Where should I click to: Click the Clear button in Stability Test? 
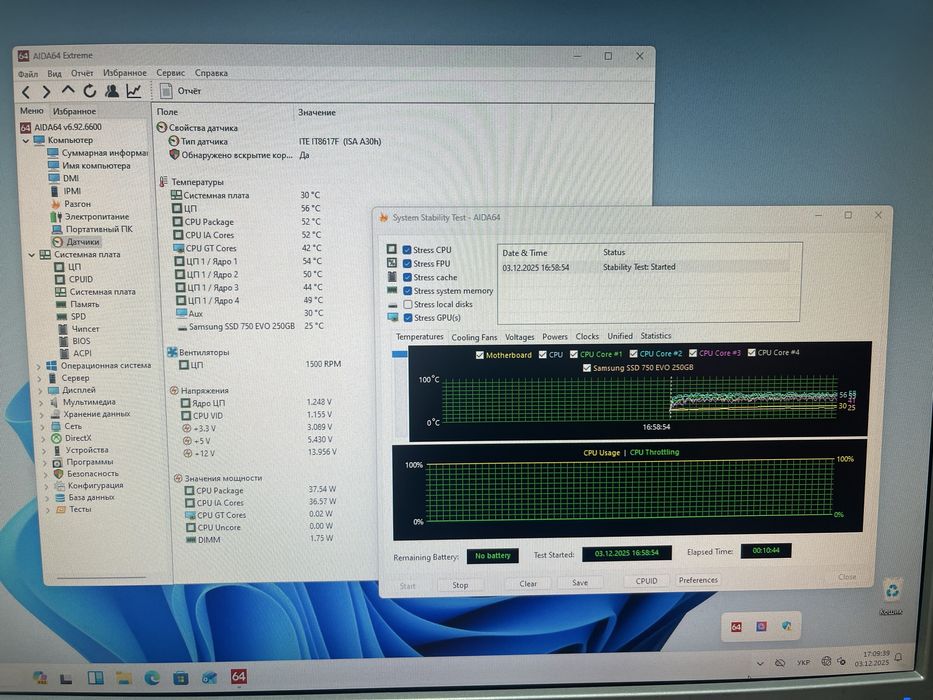tap(528, 583)
